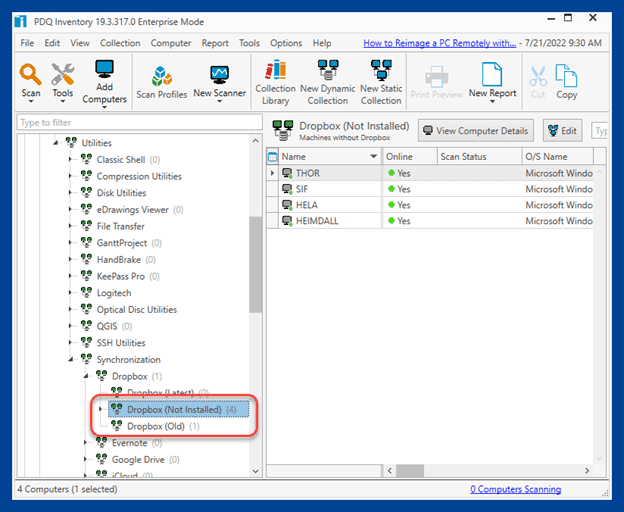Image resolution: width=624 pixels, height=512 pixels.
Task: Expand the THOR row arrow
Action: [273, 173]
